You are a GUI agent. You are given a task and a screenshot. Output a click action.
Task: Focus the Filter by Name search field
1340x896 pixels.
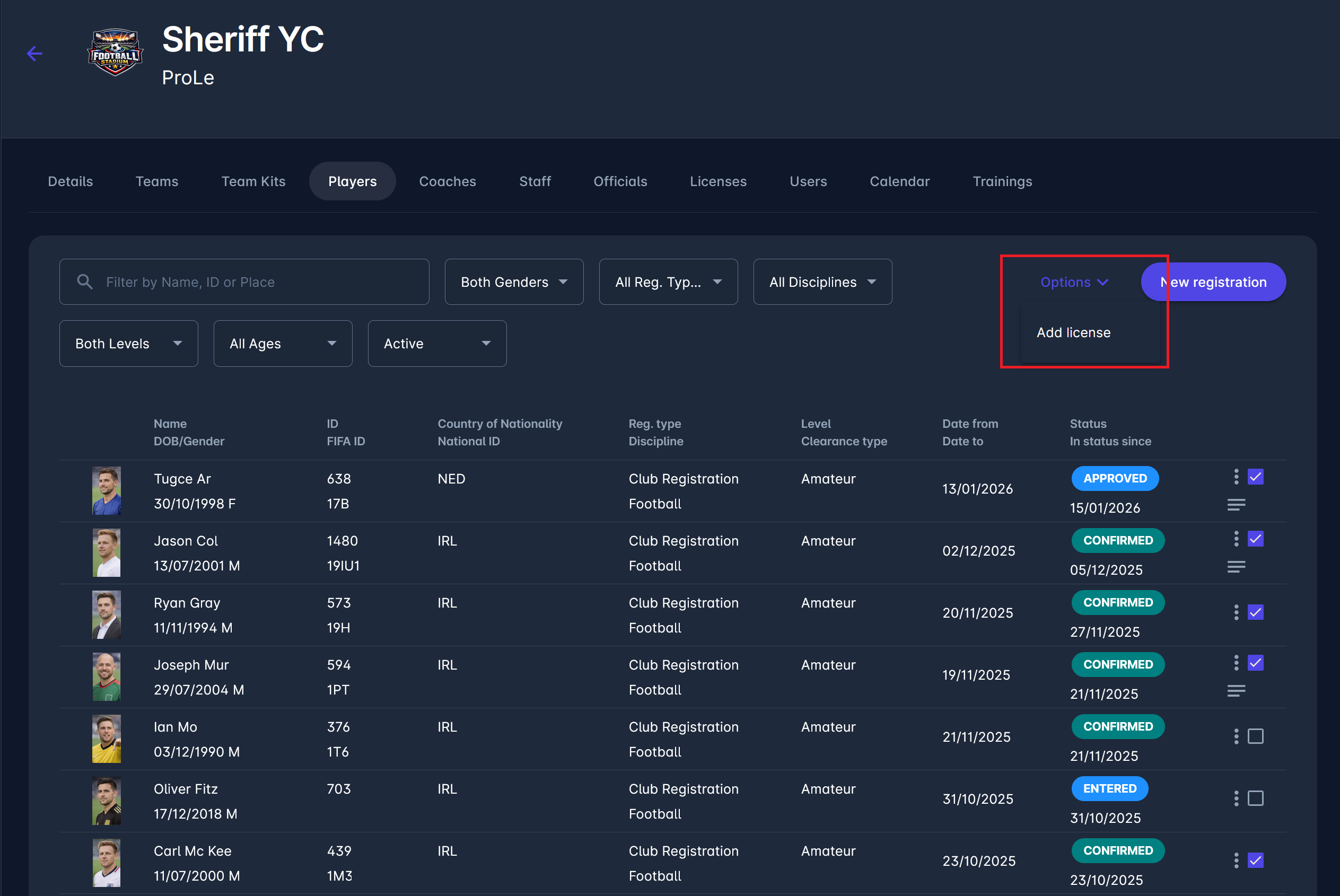[x=257, y=282]
